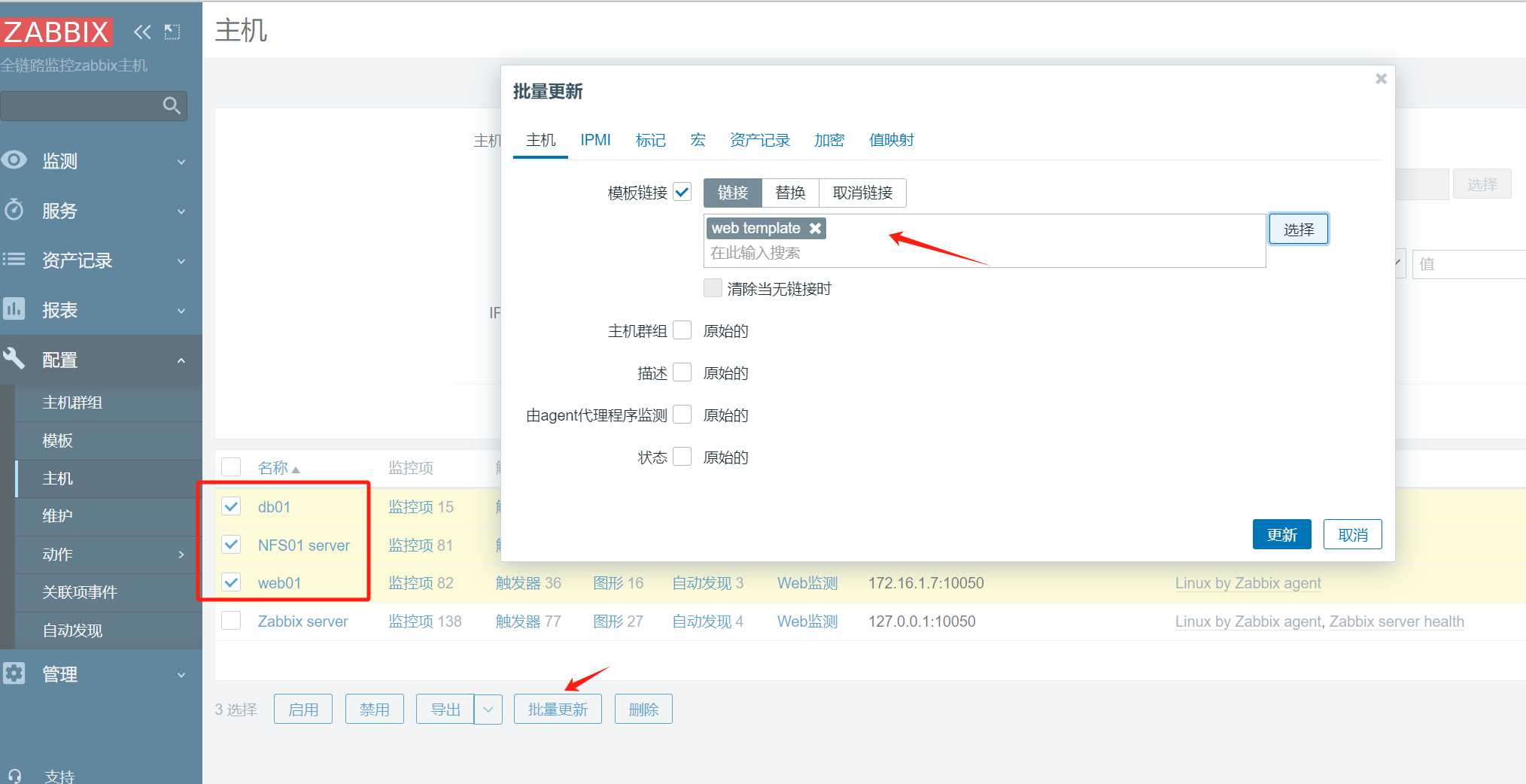The image size is (1526, 784).
Task: Check the 描述 checkbox
Action: tap(682, 372)
